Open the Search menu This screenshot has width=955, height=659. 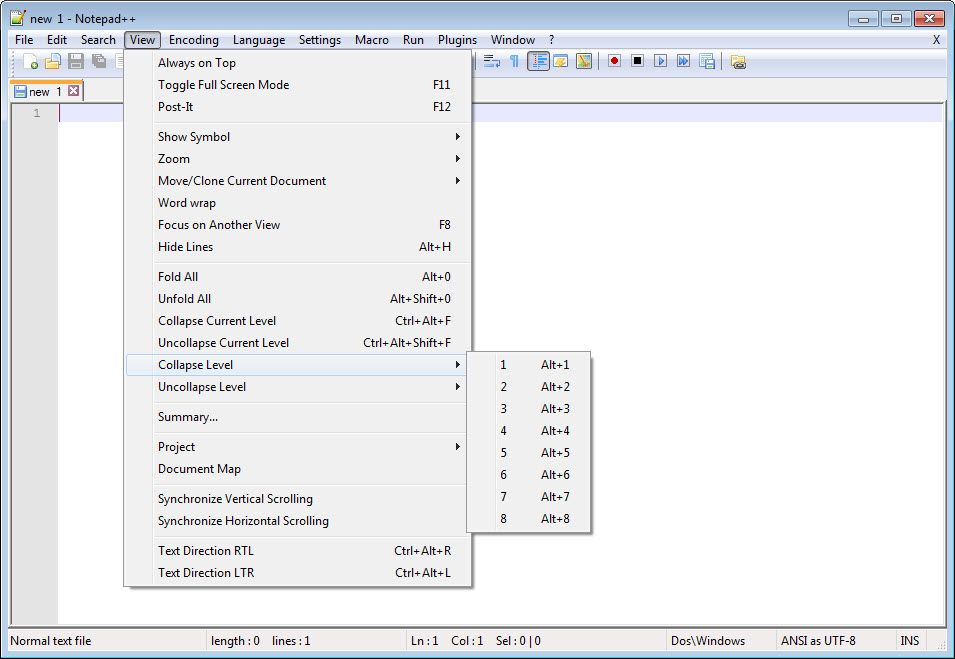click(x=98, y=40)
